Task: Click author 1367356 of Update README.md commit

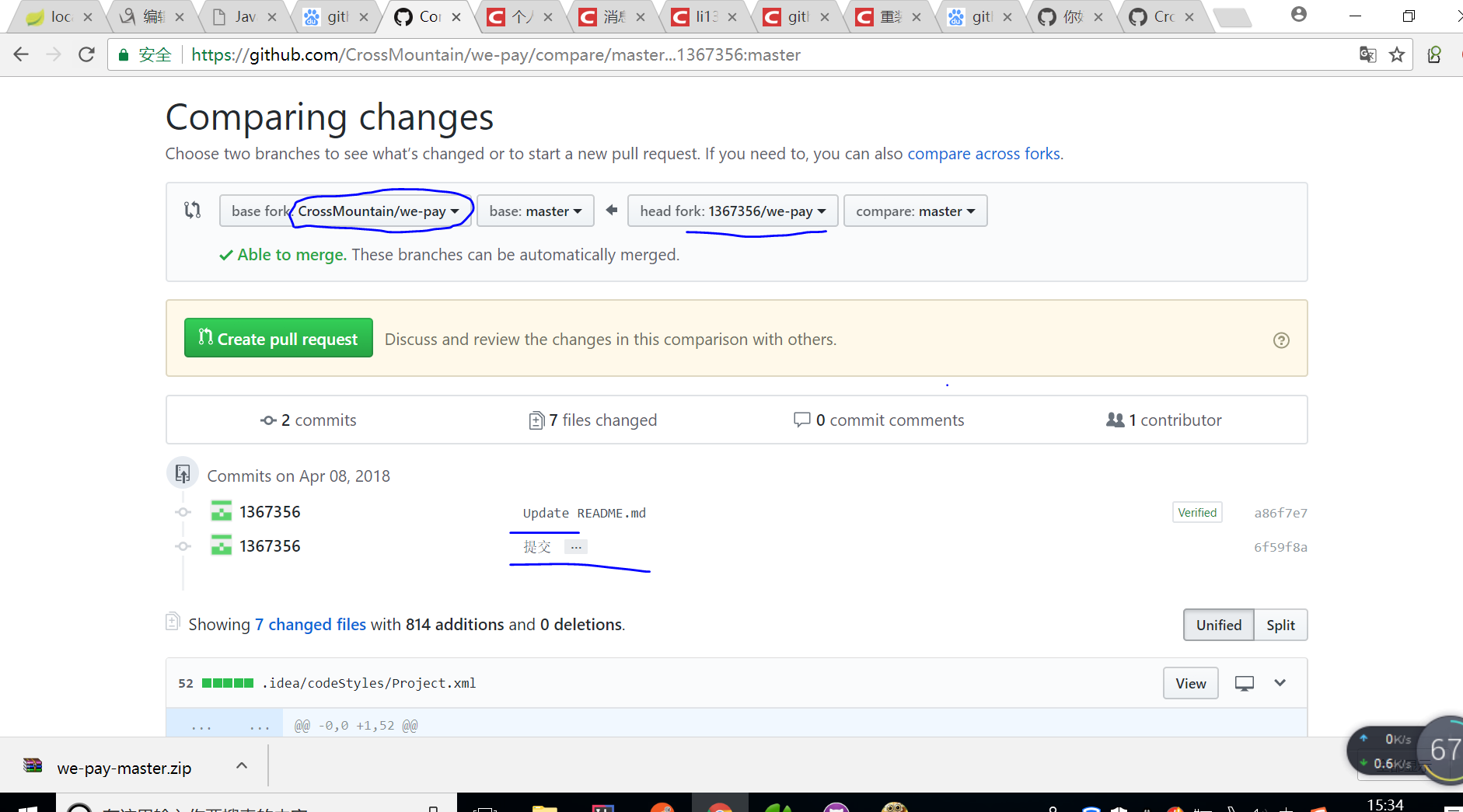Action: pyautogui.click(x=270, y=512)
